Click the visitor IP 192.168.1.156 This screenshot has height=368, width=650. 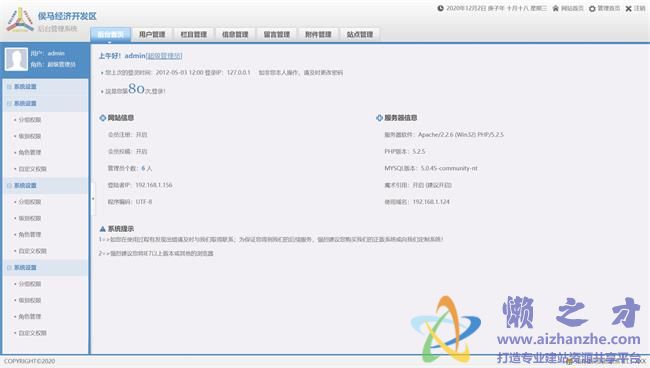pos(154,185)
